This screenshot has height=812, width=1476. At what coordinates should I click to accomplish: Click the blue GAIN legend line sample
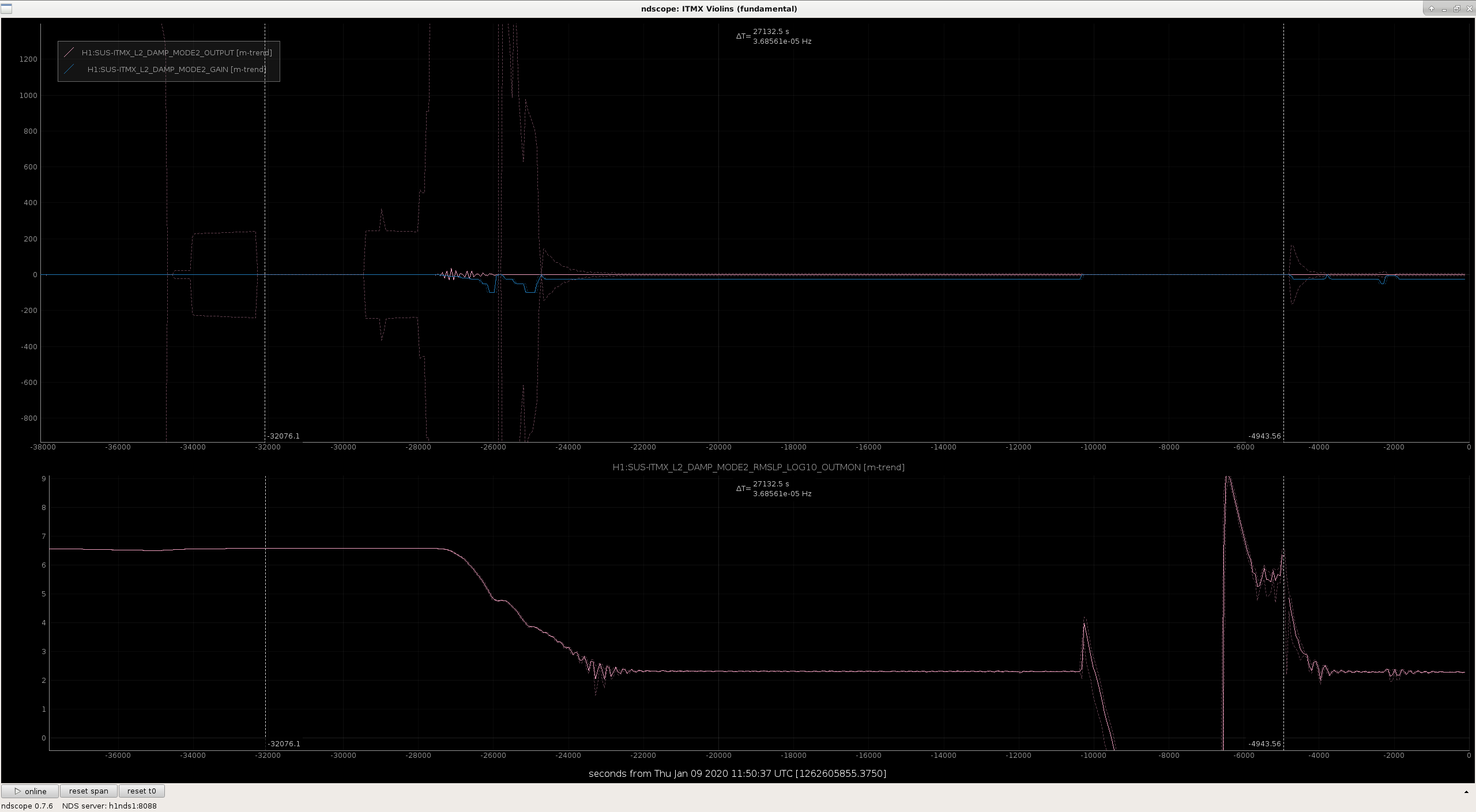(69, 69)
